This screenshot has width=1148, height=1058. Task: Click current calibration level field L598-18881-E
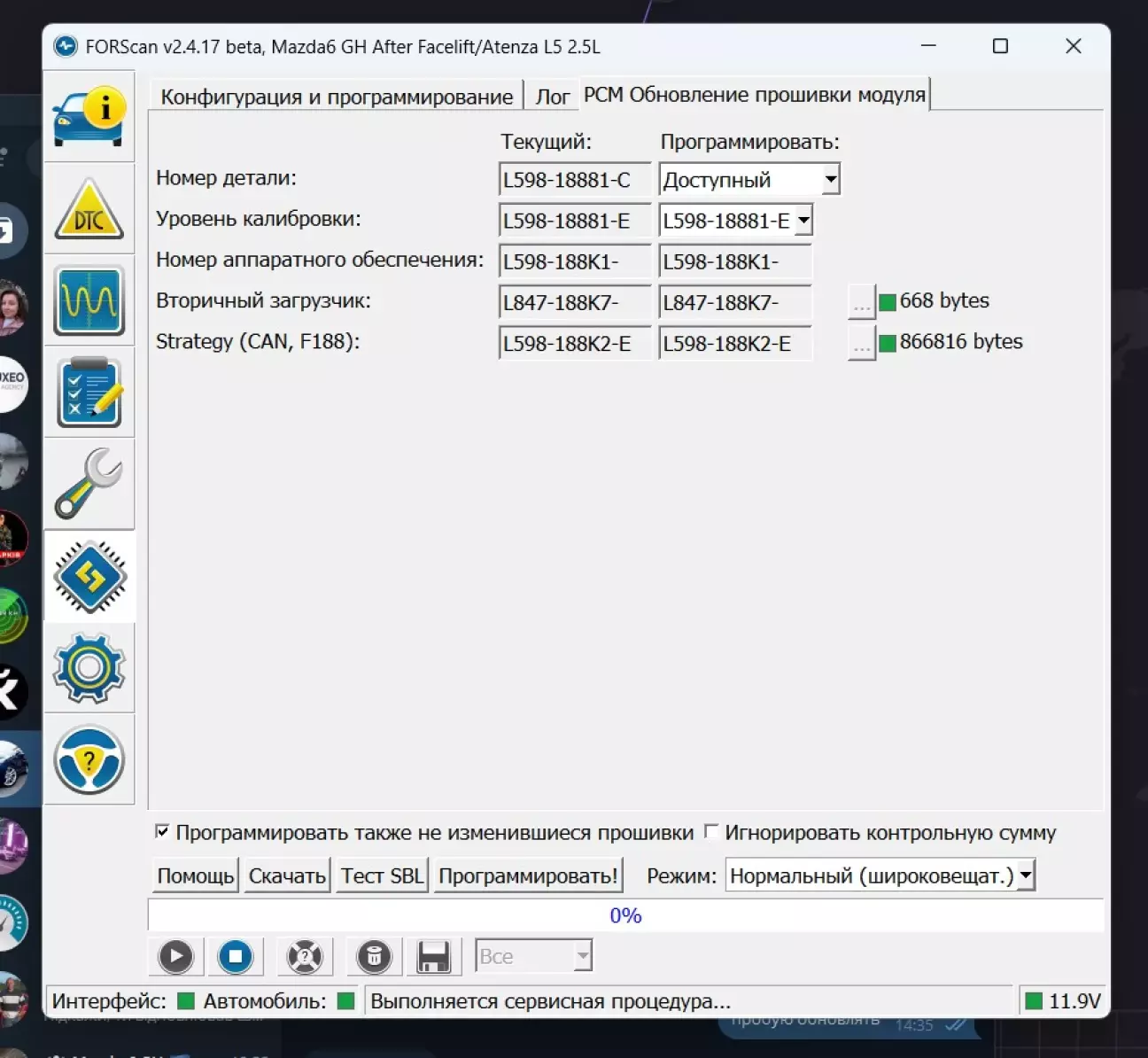[x=575, y=221]
